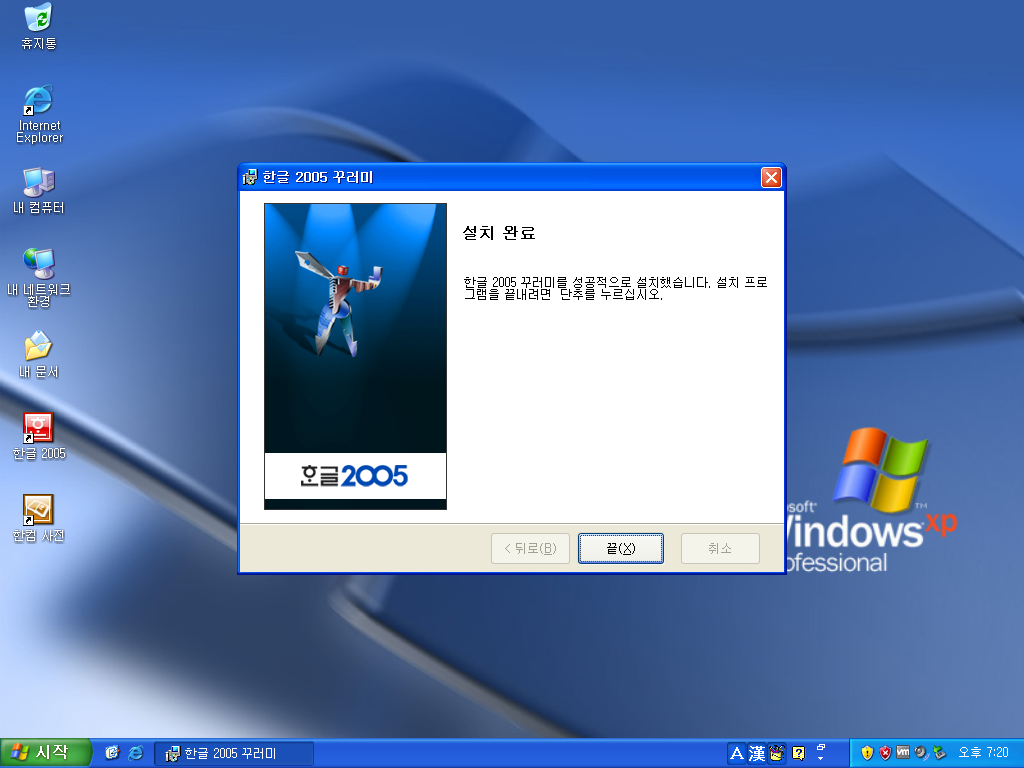1024x768 pixels.
Task: Click the disabled 뒤로(B) back button
Action: point(530,548)
